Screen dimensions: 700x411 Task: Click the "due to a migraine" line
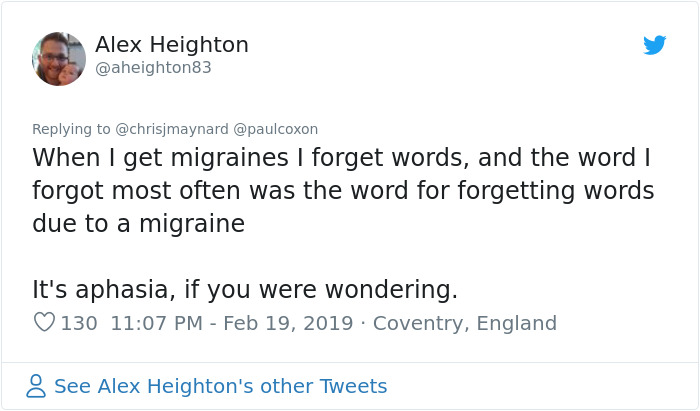(138, 224)
